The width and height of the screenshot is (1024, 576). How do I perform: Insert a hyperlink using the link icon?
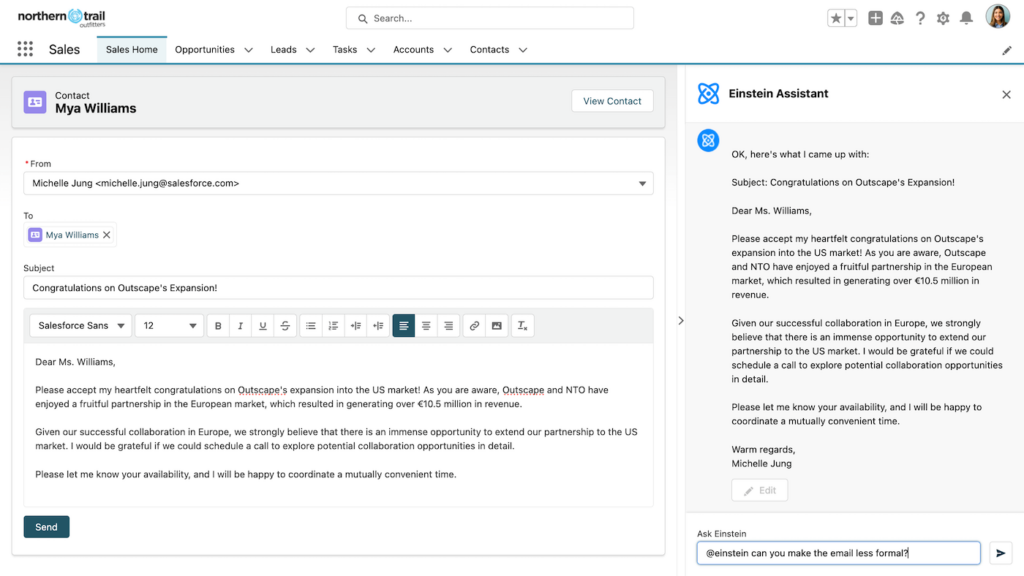point(474,325)
